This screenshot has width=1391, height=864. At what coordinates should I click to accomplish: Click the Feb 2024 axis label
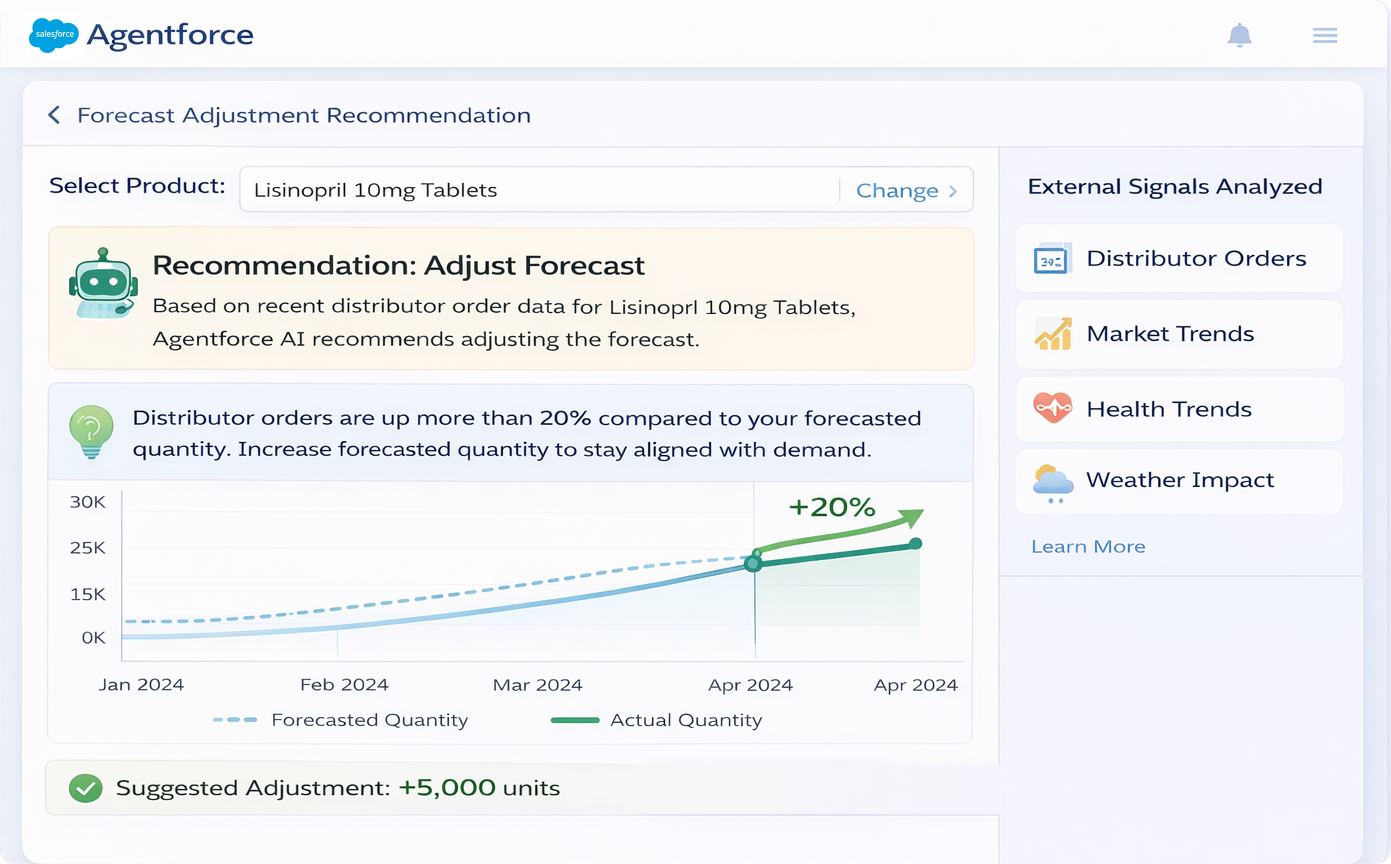(x=344, y=685)
